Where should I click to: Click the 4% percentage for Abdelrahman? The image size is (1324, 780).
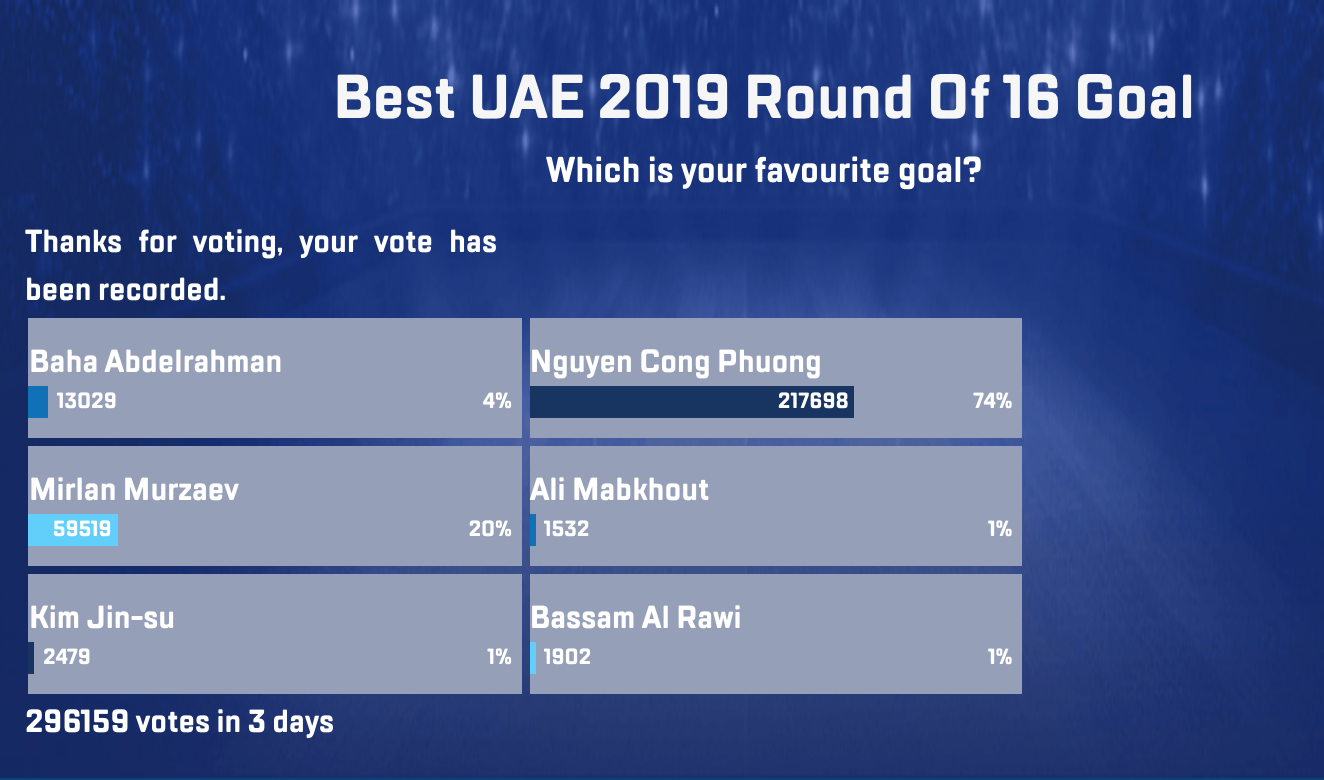coord(496,402)
